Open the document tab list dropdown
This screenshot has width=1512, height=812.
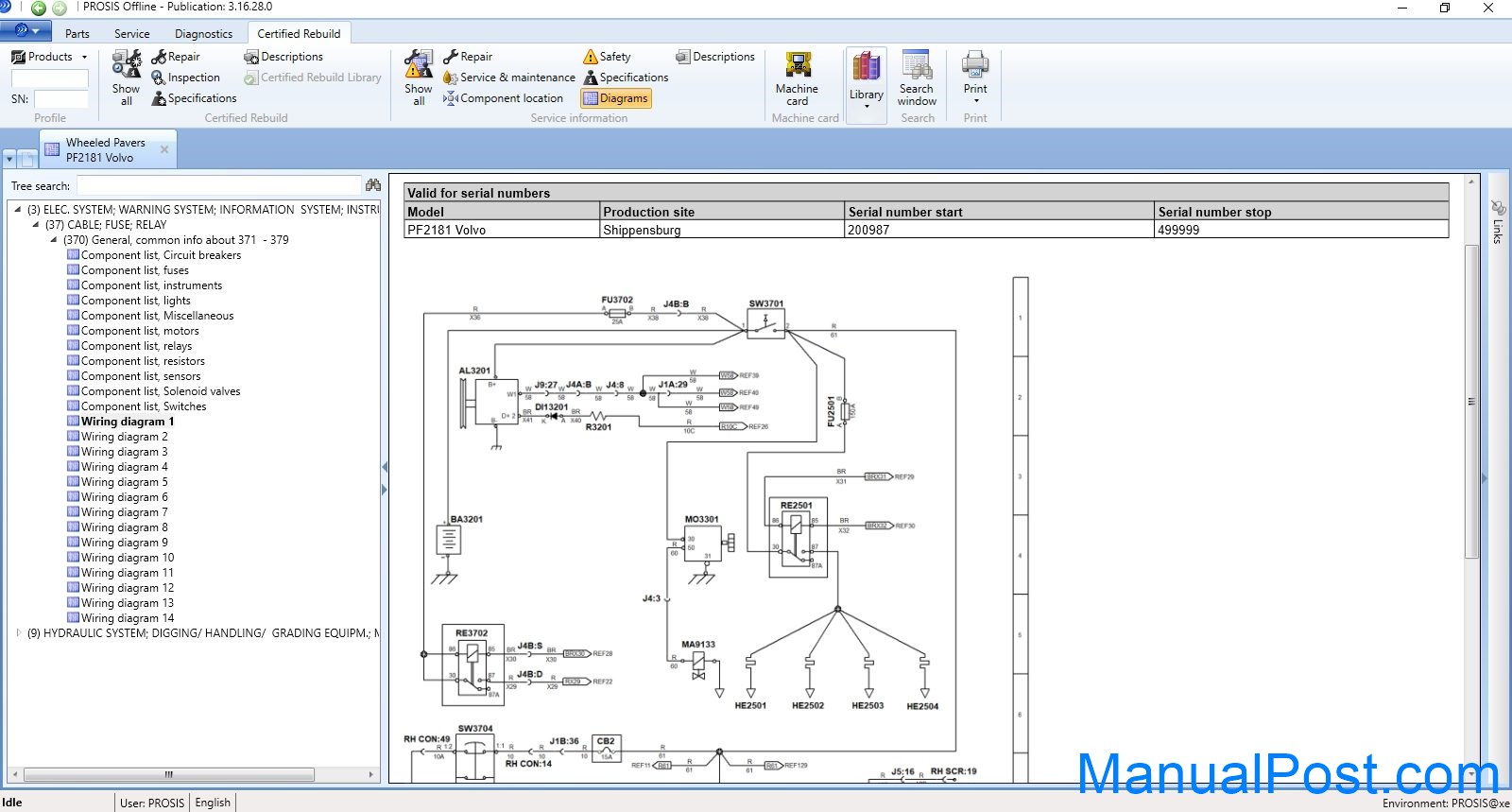9,159
